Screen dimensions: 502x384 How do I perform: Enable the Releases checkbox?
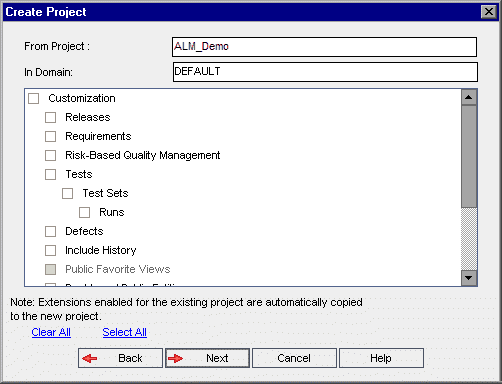50,118
